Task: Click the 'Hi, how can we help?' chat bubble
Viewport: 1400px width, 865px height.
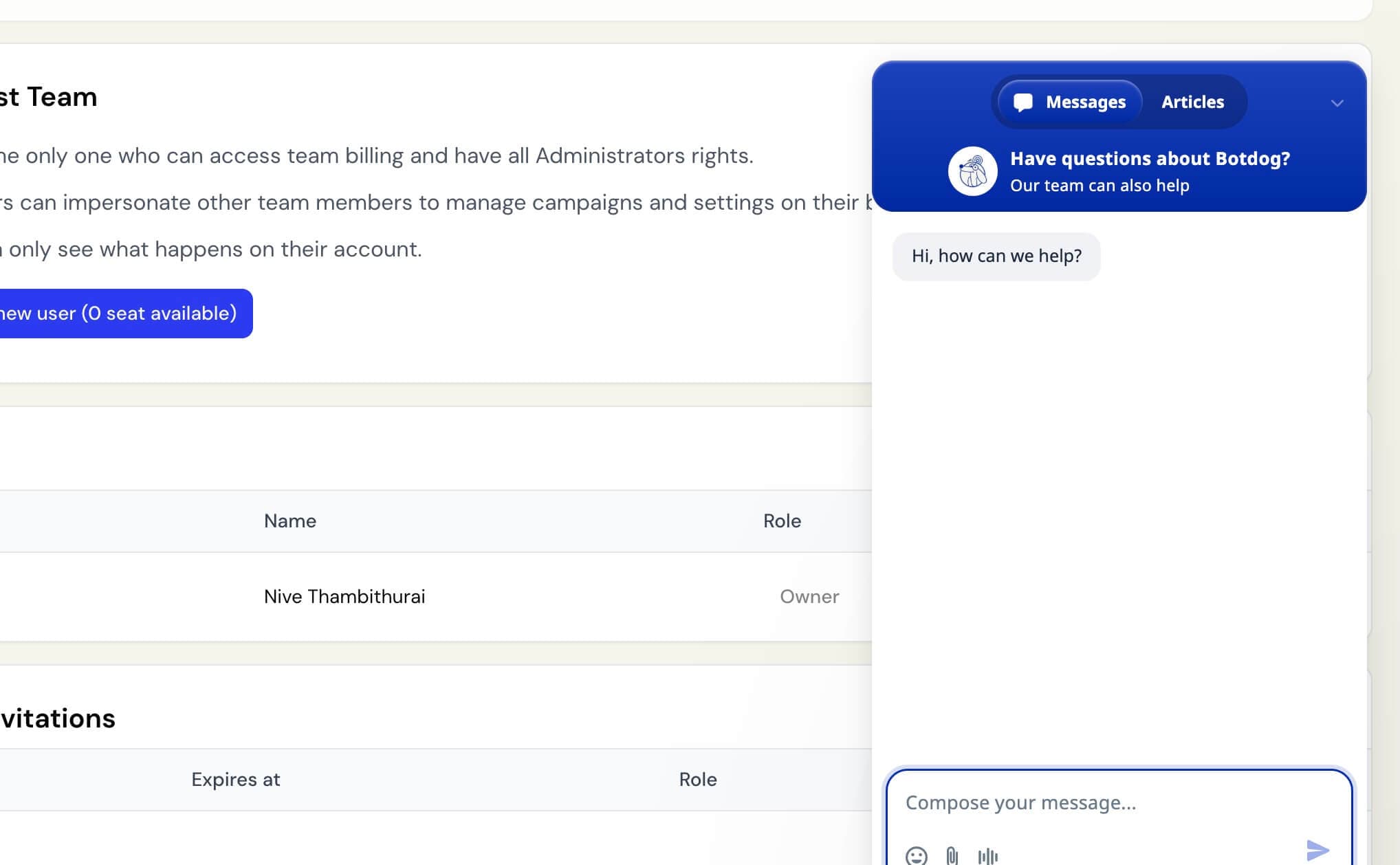Action: coord(996,256)
